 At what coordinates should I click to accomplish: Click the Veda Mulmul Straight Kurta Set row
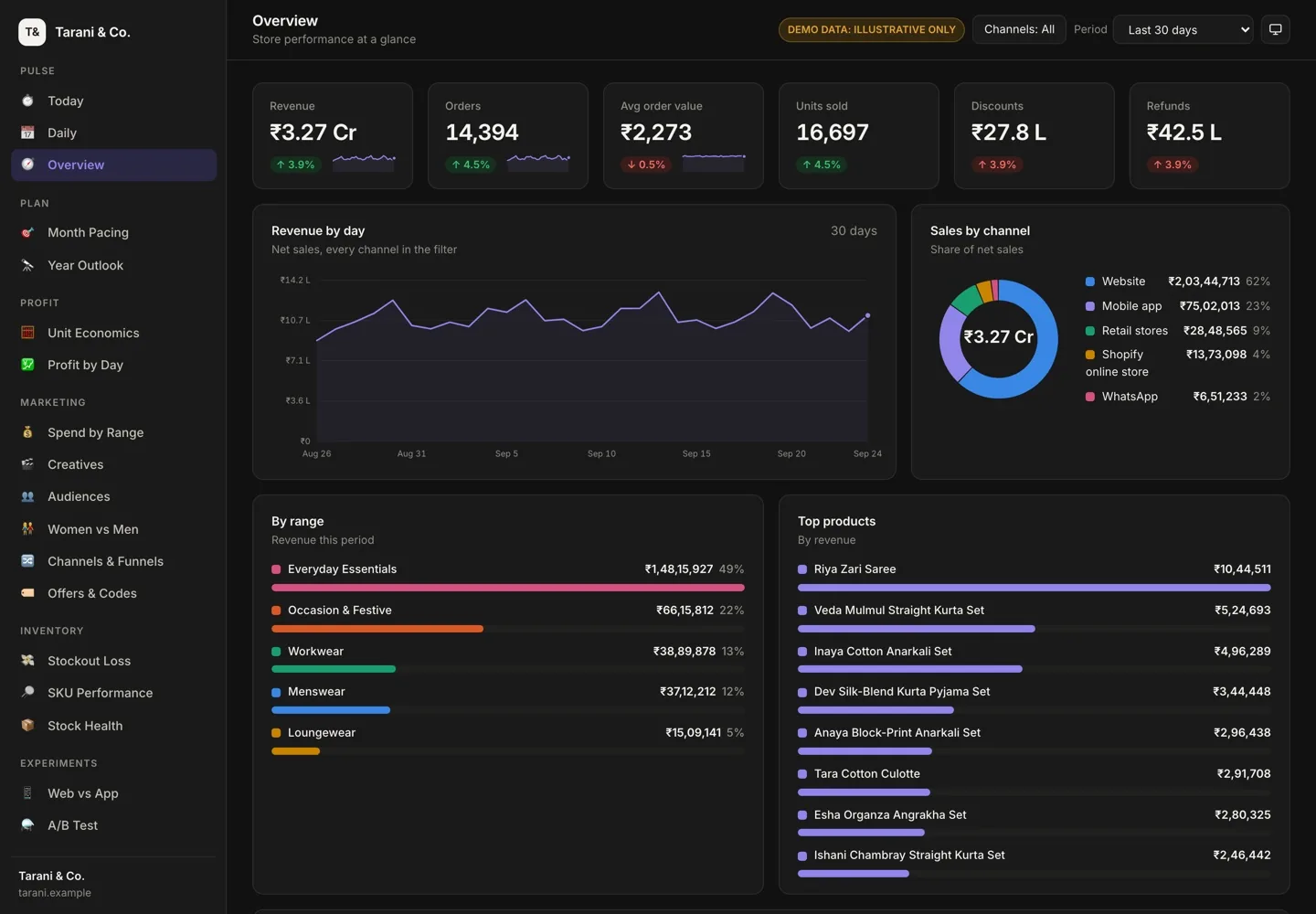click(1035, 619)
